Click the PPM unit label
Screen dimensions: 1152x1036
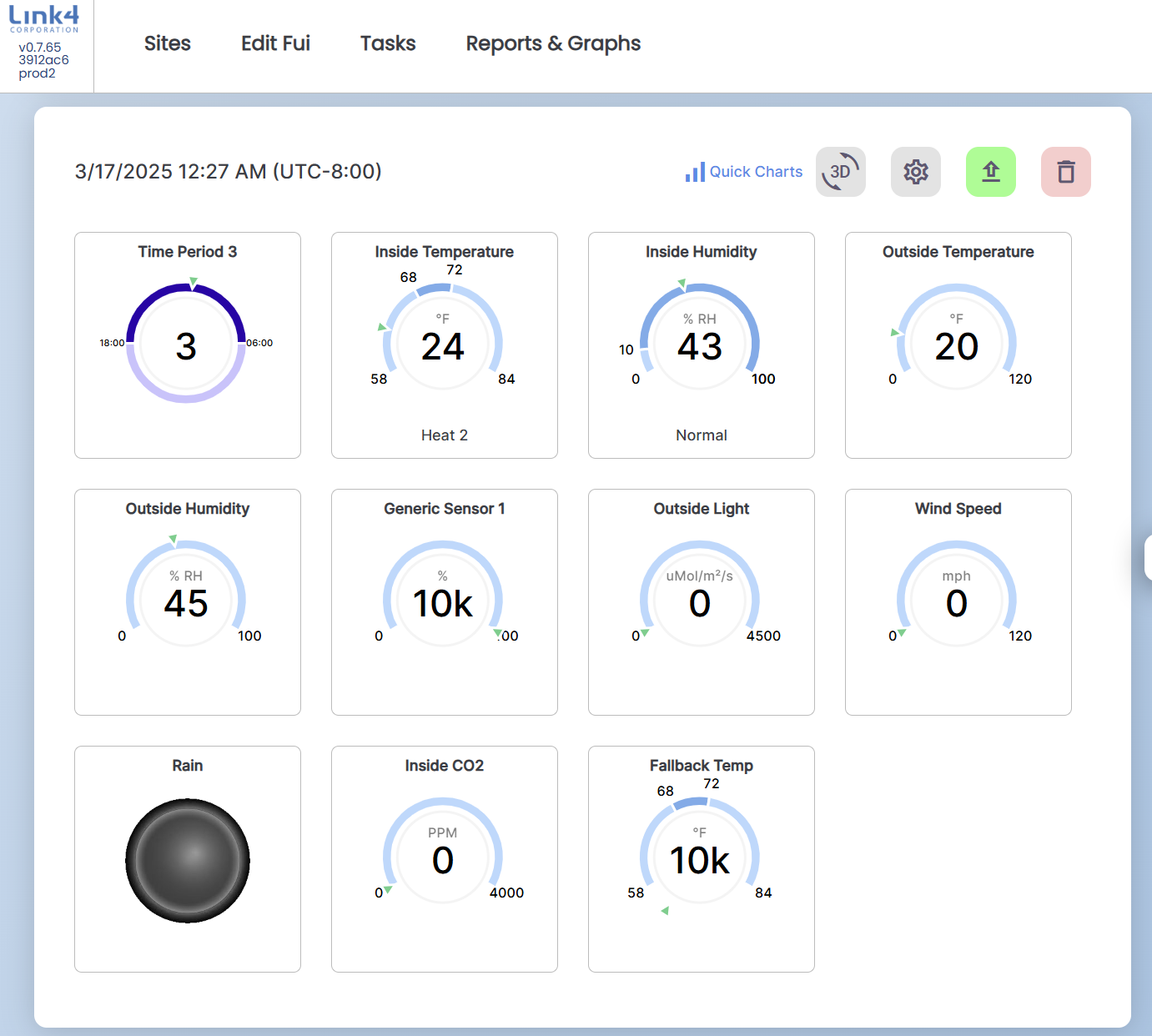click(x=443, y=832)
